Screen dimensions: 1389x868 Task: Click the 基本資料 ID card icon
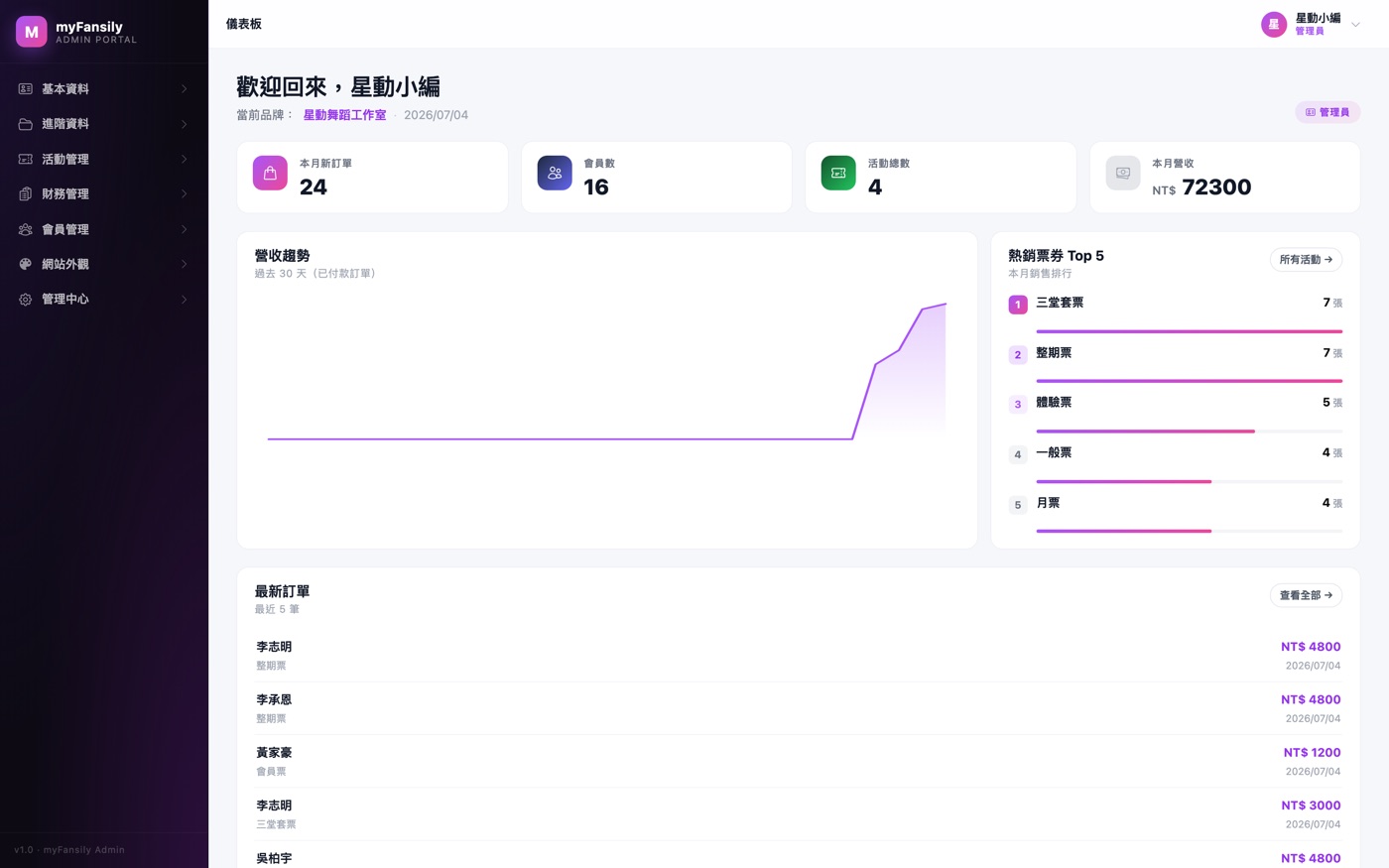pyautogui.click(x=26, y=89)
